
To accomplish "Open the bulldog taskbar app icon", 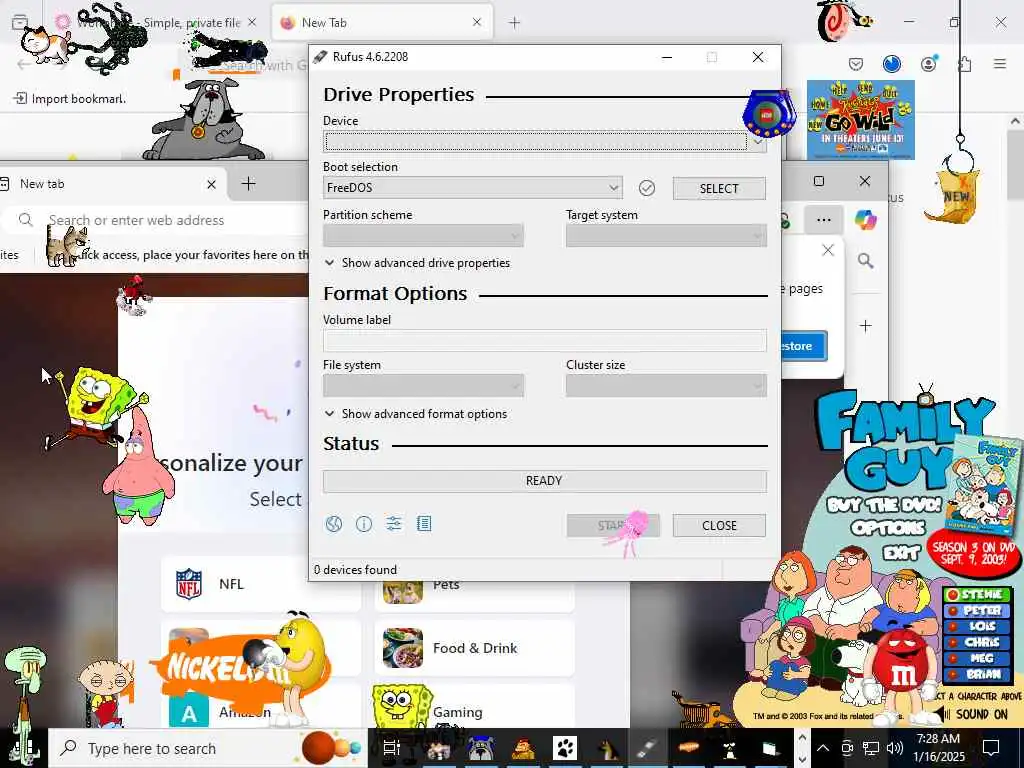I will pyautogui.click(x=480, y=748).
